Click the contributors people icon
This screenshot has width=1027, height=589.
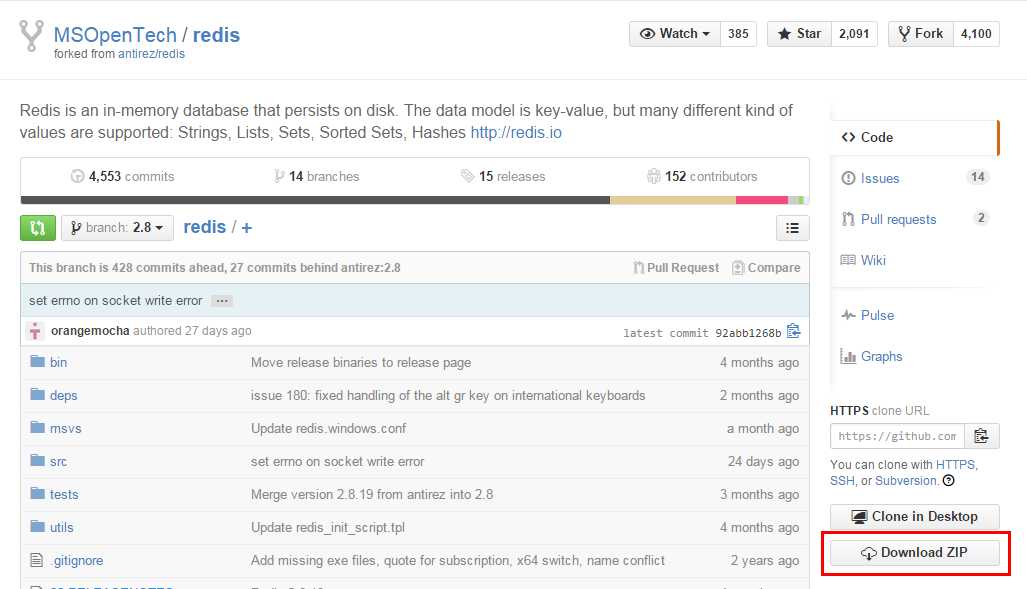tap(654, 176)
